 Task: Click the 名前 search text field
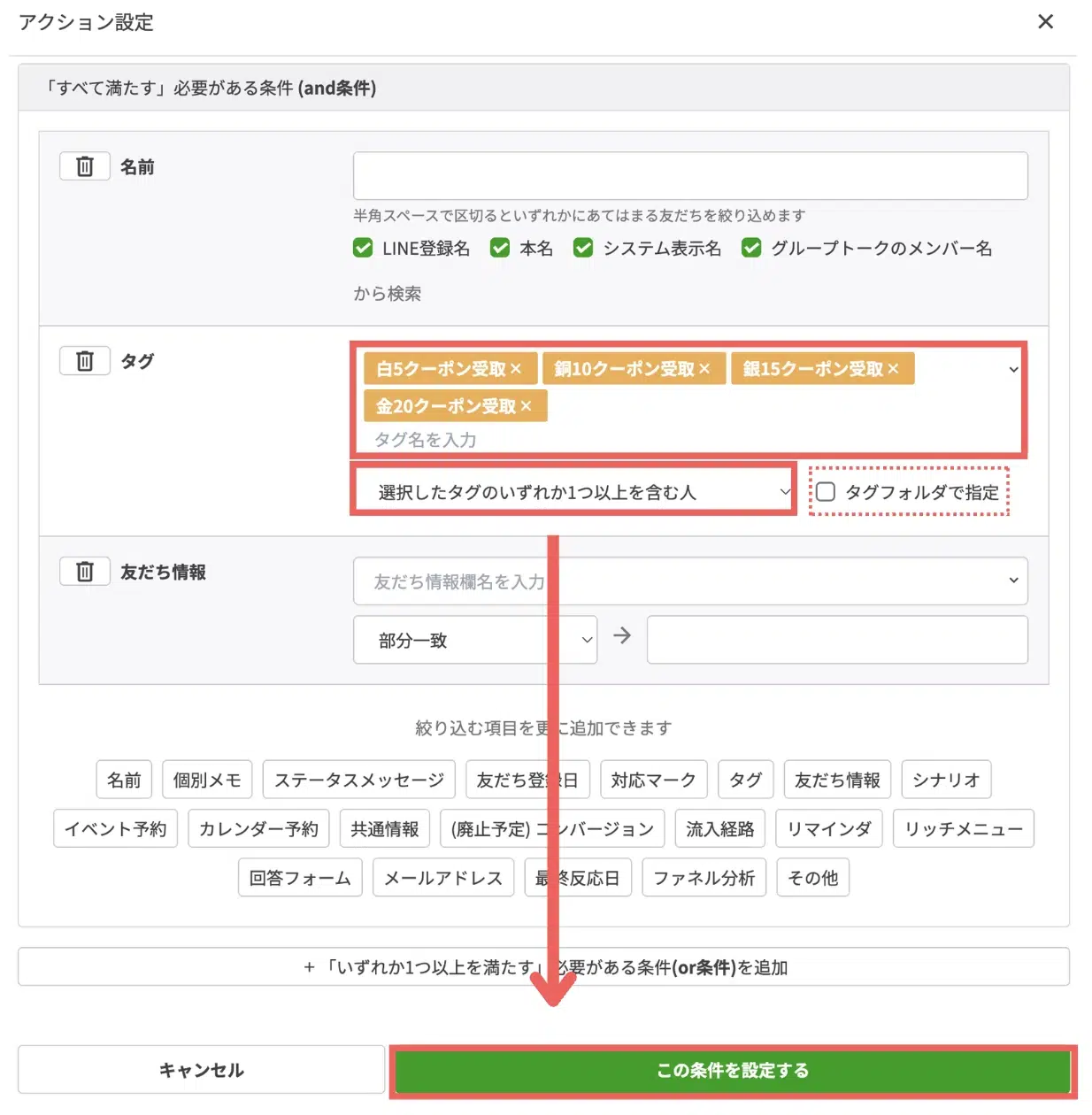point(690,176)
